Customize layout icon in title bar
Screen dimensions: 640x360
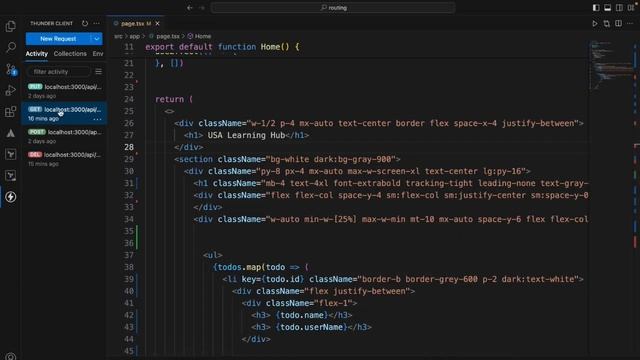[x=631, y=7]
